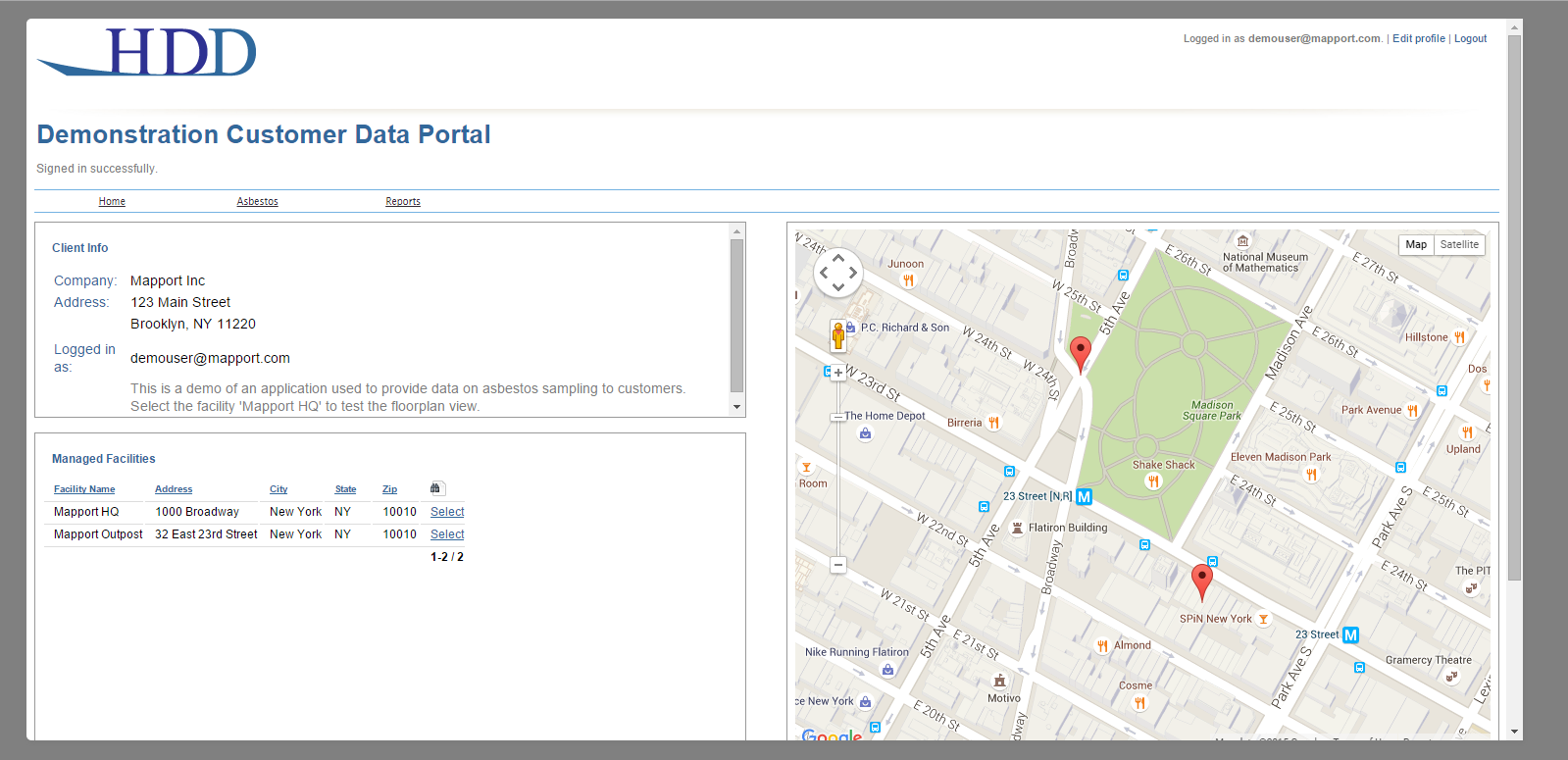
Task: Click the 'Demonstration Customer Data Portal' heading
Action: pos(264,134)
